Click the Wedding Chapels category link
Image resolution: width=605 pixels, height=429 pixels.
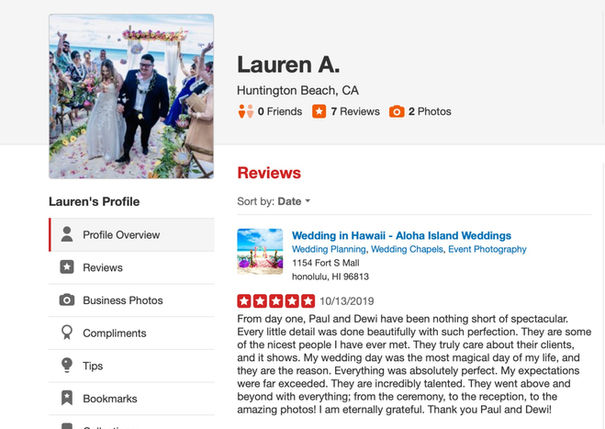click(407, 249)
